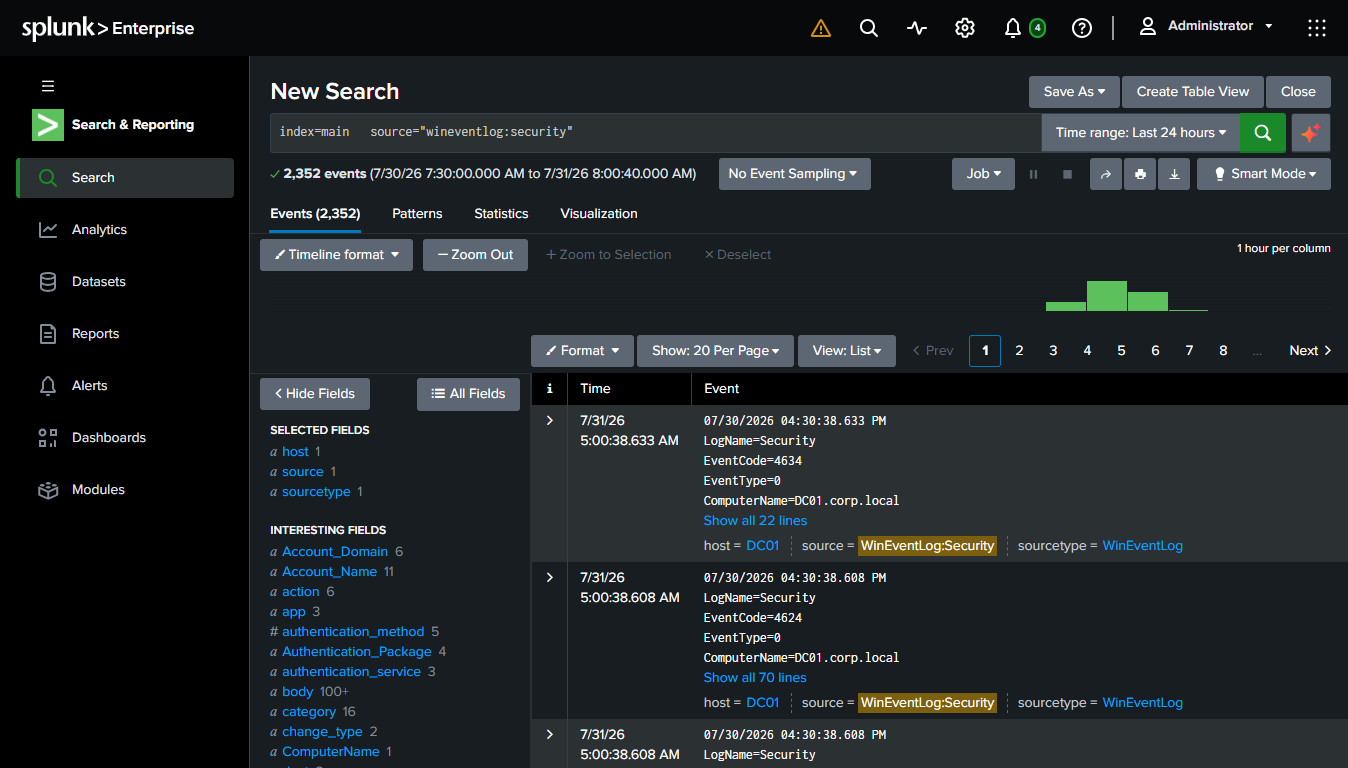Open the All Fields dialog
This screenshot has width=1348, height=768.
pyautogui.click(x=468, y=394)
